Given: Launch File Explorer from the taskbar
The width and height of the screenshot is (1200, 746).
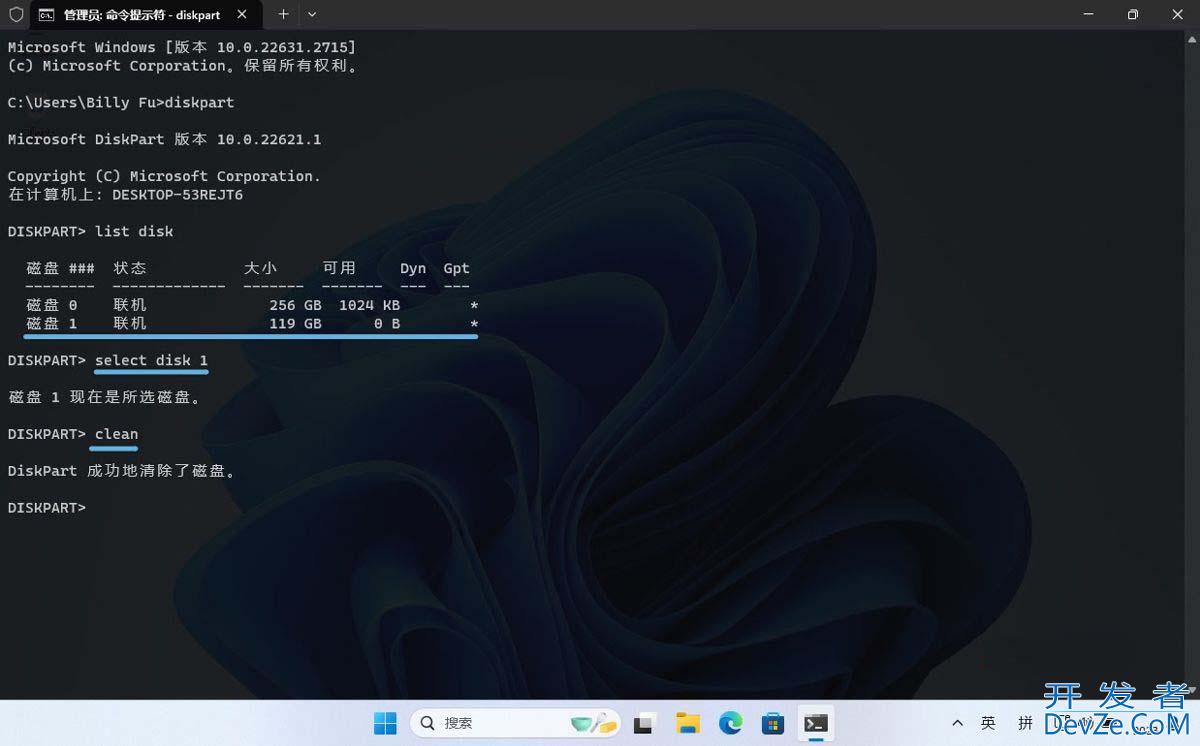Looking at the screenshot, I should pos(687,723).
